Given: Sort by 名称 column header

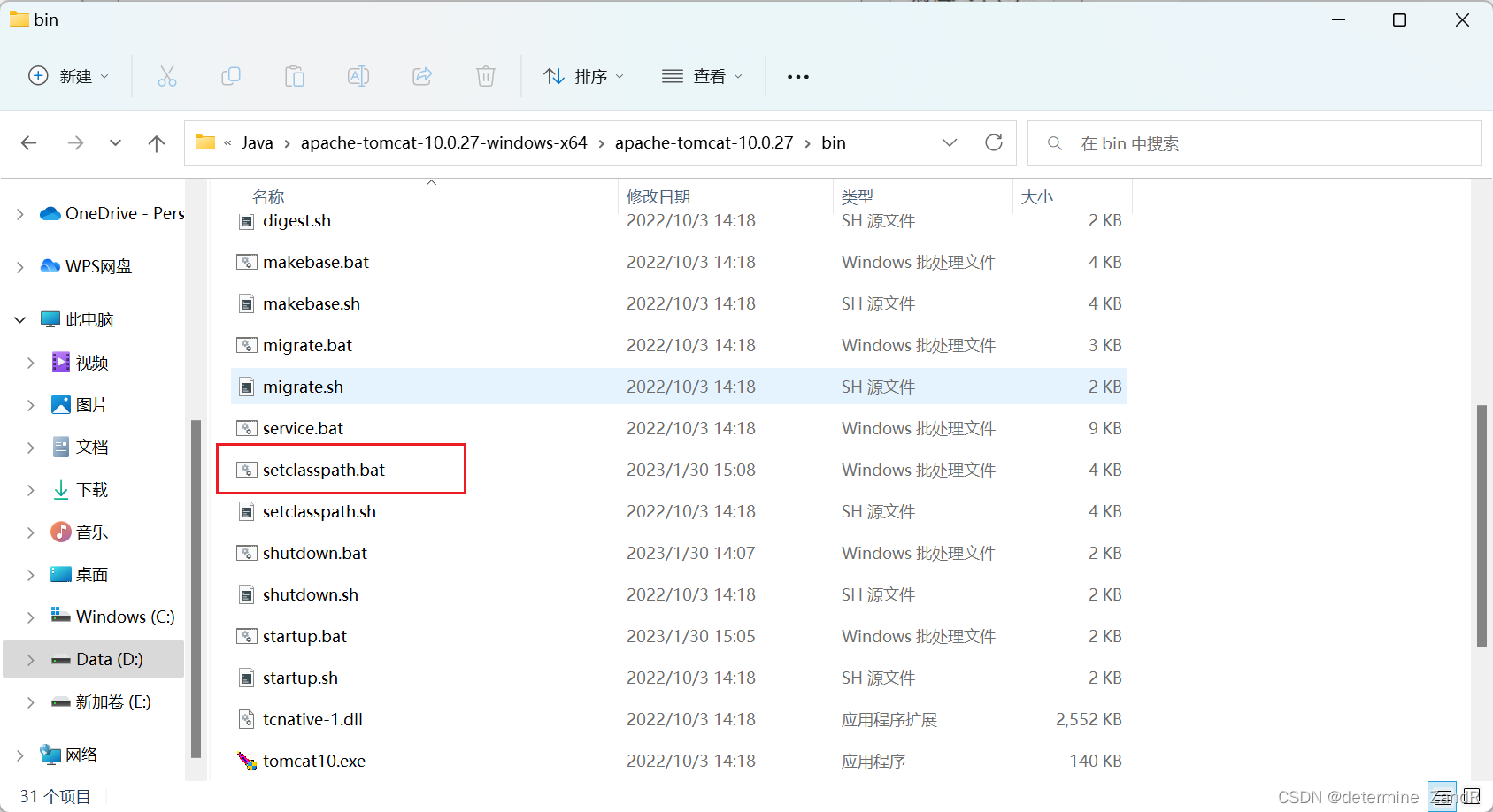Looking at the screenshot, I should tap(268, 196).
